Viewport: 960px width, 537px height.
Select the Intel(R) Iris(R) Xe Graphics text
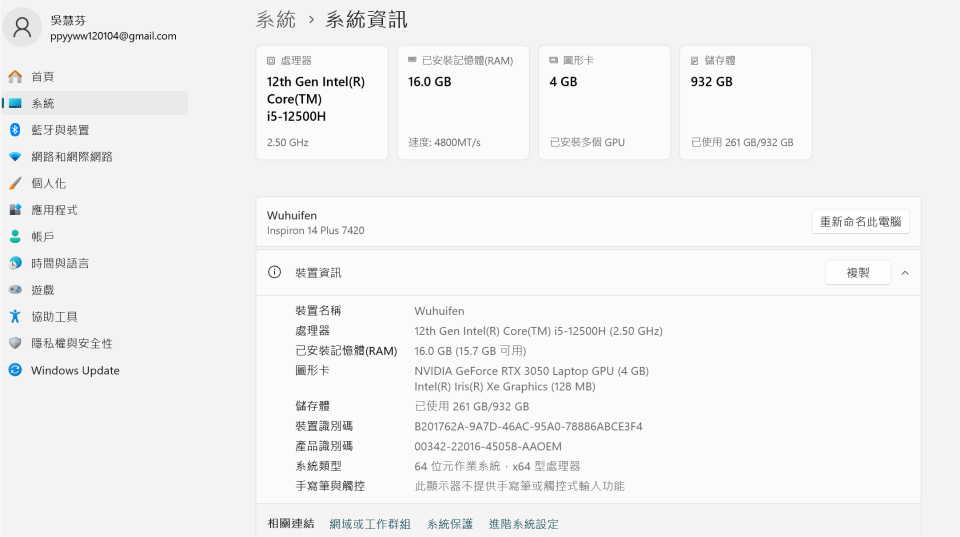coord(504,386)
